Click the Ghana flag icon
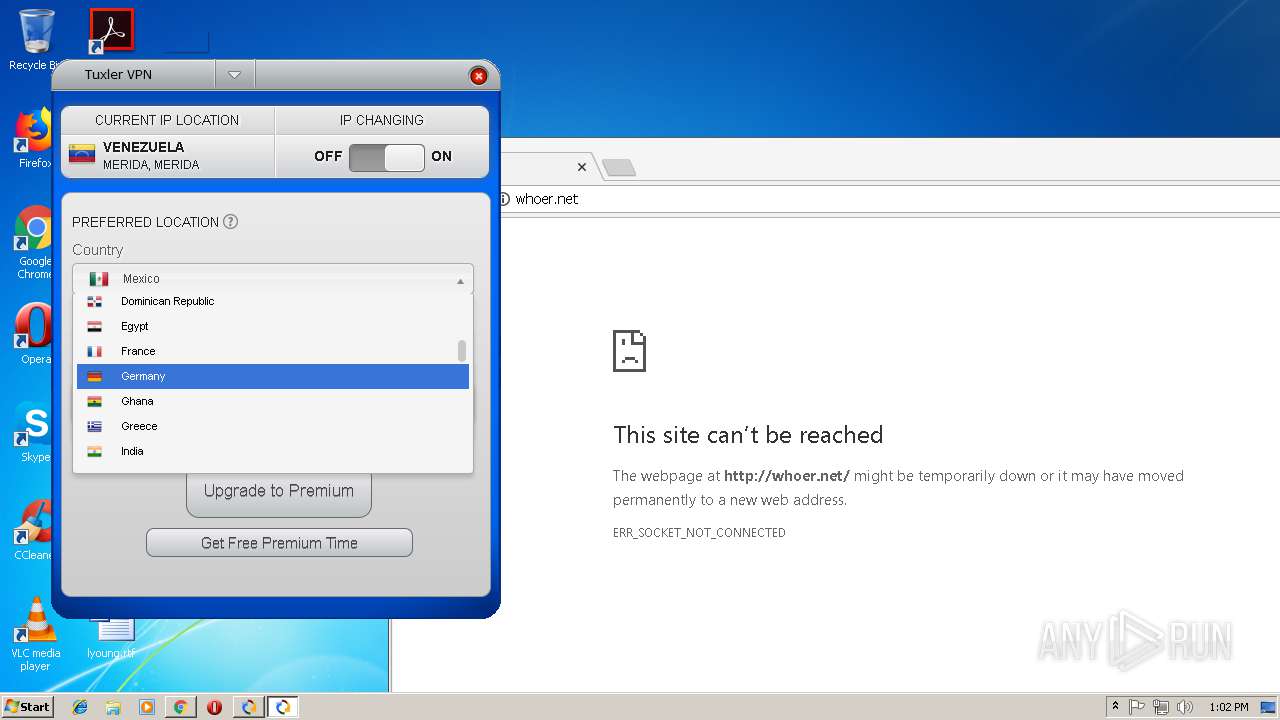The image size is (1280, 720). click(x=94, y=402)
